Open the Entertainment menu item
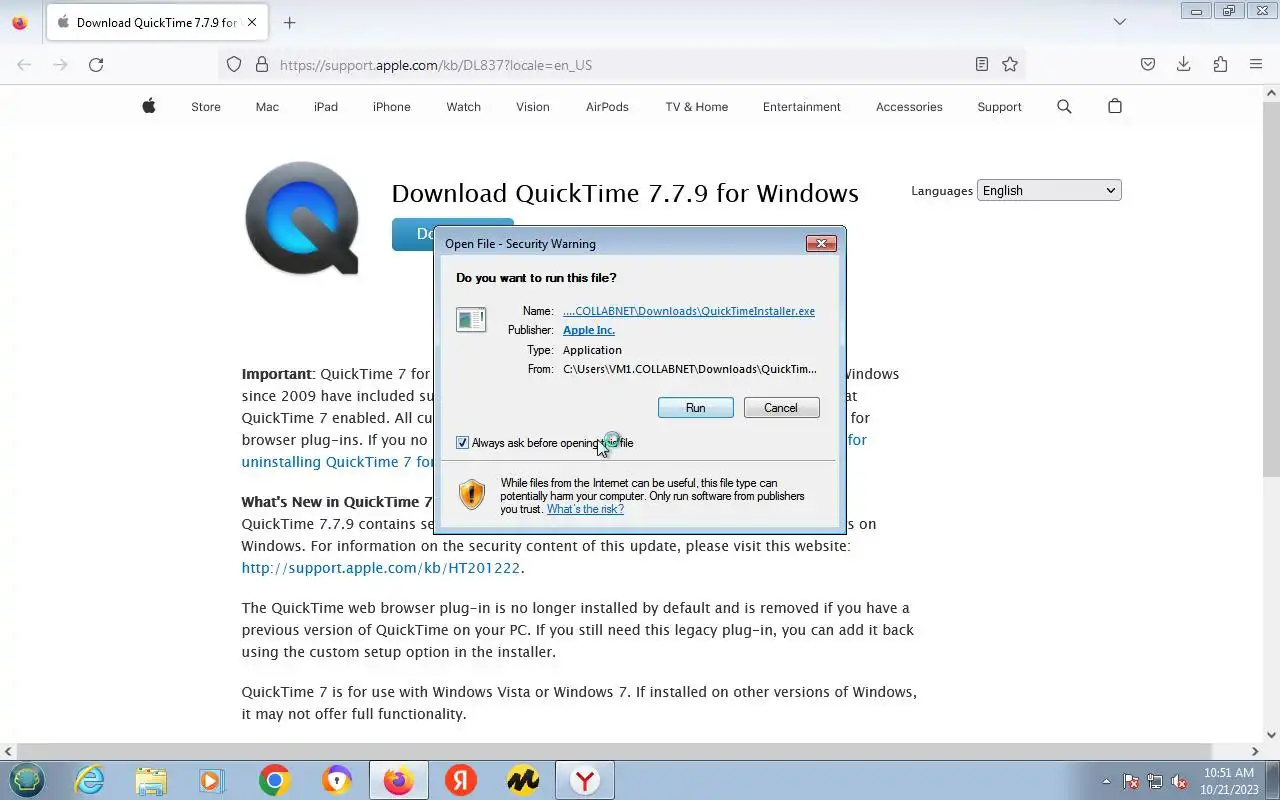1280x800 pixels. click(x=802, y=107)
